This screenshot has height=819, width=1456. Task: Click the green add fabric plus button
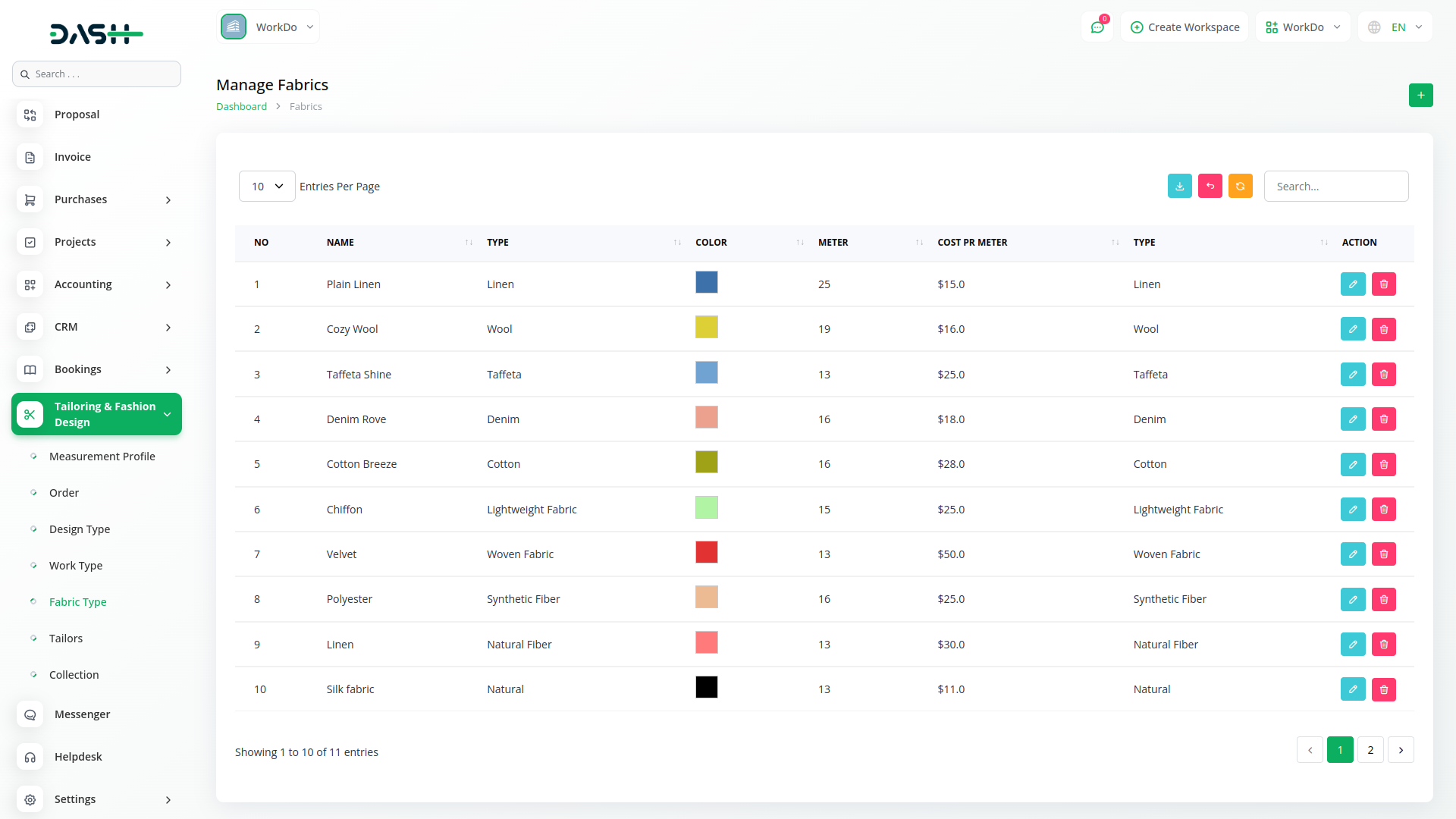(x=1420, y=96)
